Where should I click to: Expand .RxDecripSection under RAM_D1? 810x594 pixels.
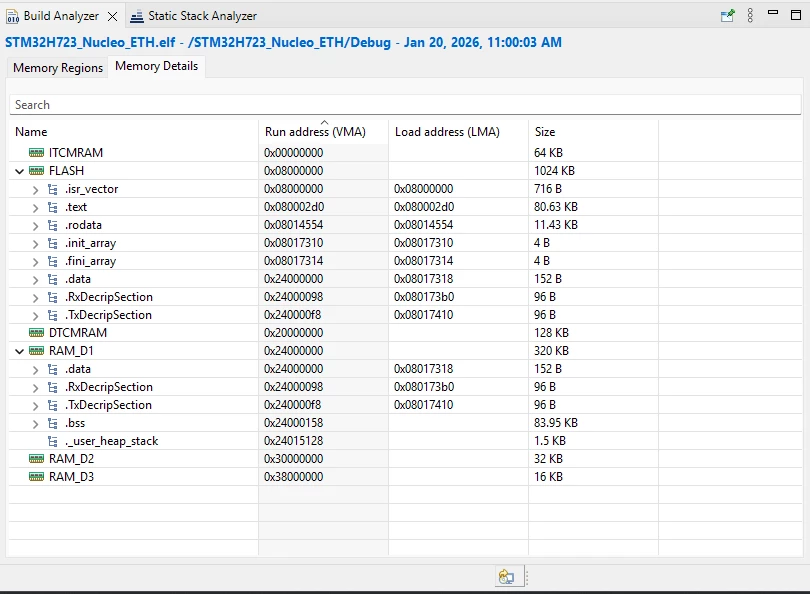coord(35,388)
